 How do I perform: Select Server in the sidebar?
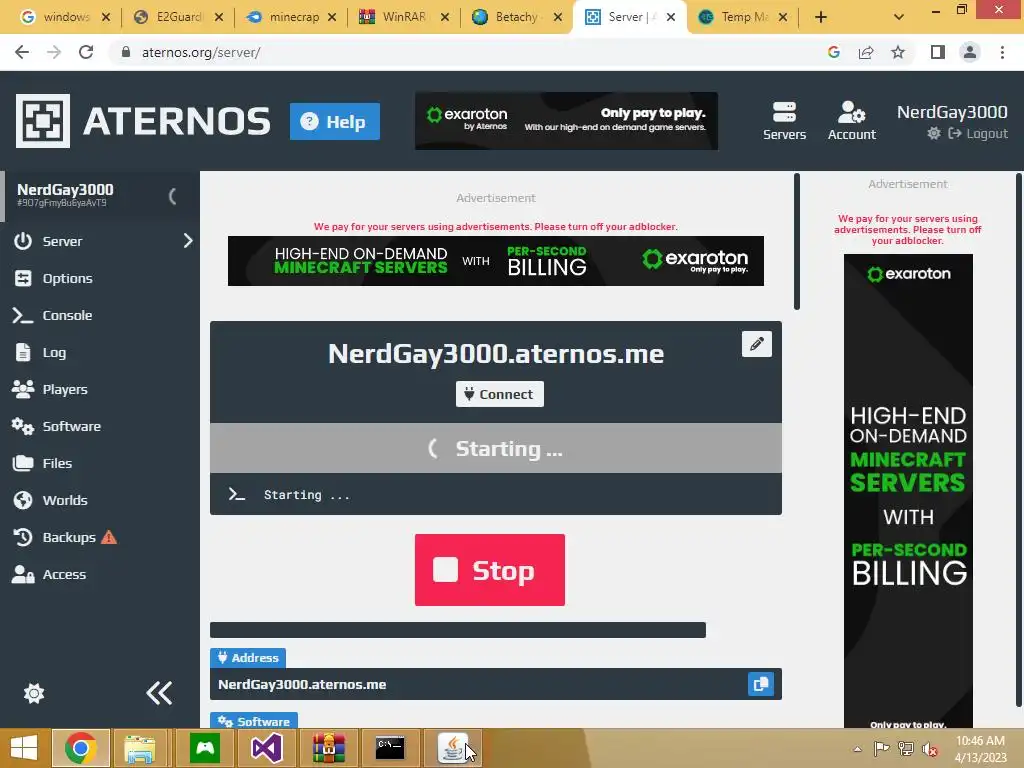point(62,241)
